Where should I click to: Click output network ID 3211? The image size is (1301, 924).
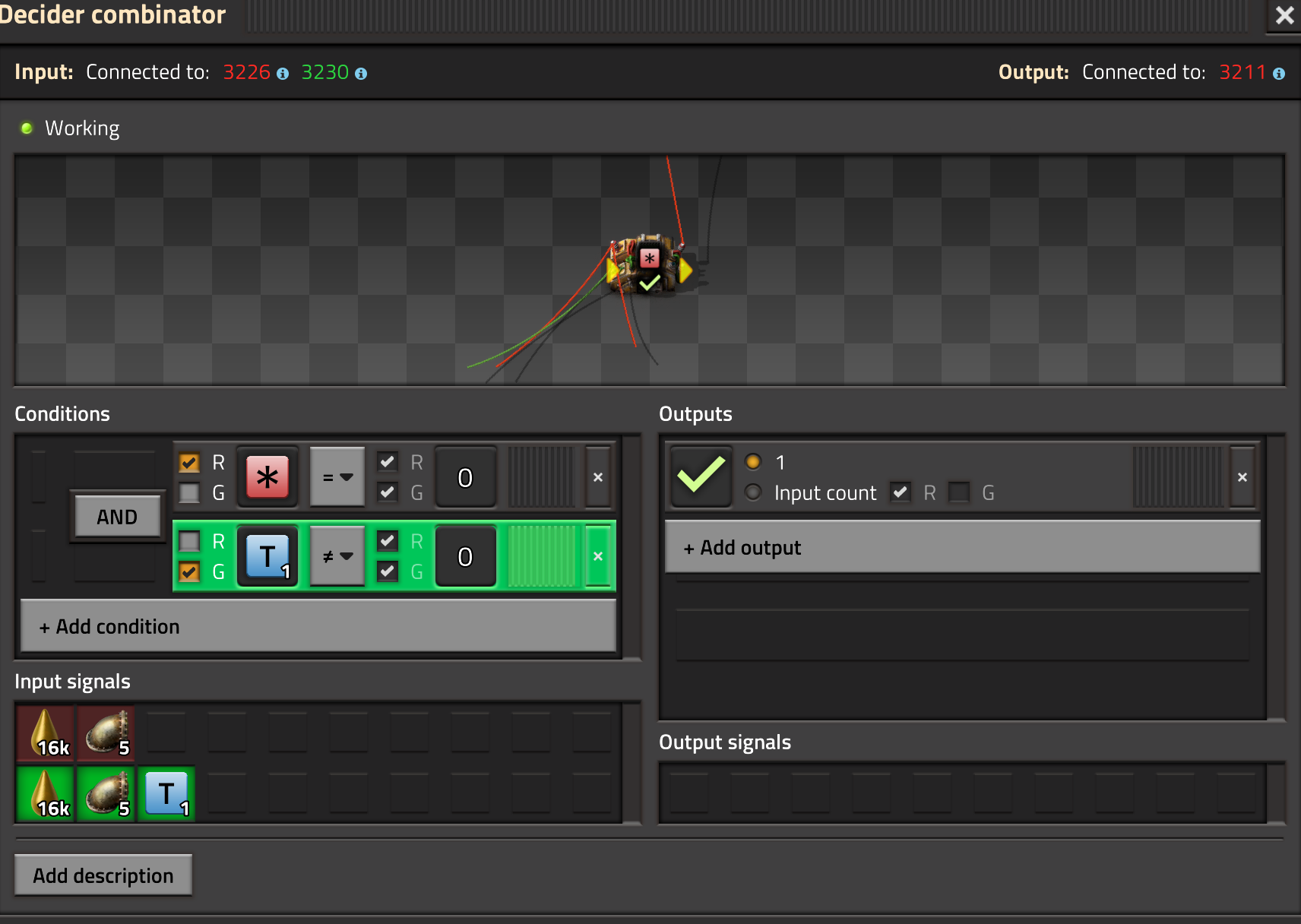tap(1242, 72)
